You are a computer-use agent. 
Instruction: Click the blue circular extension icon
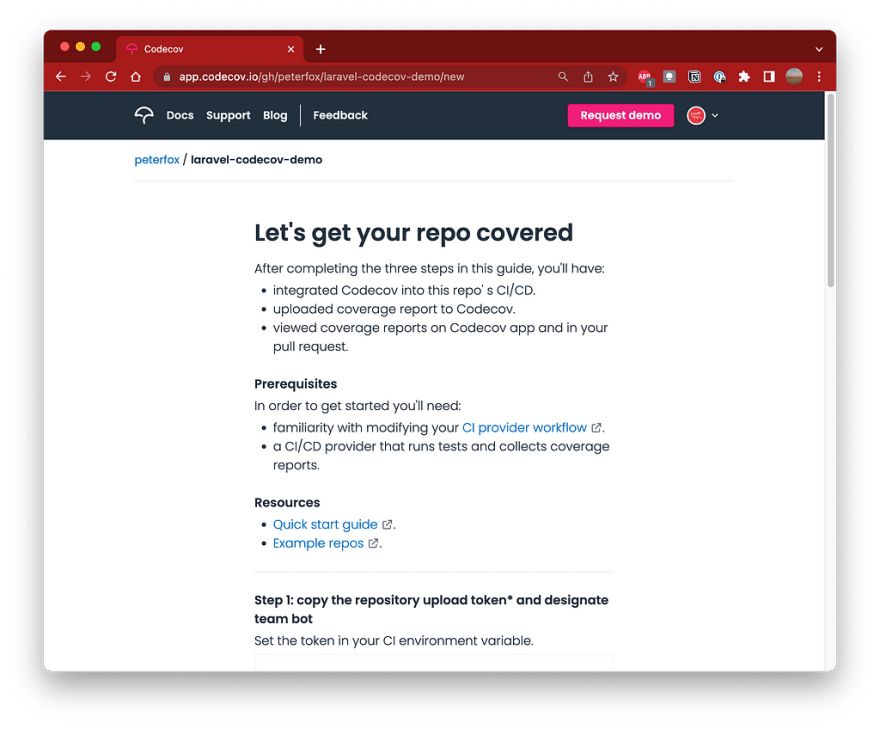(719, 77)
